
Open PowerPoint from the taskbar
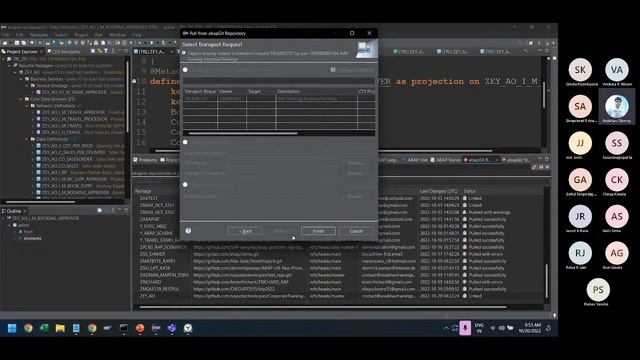(140, 328)
